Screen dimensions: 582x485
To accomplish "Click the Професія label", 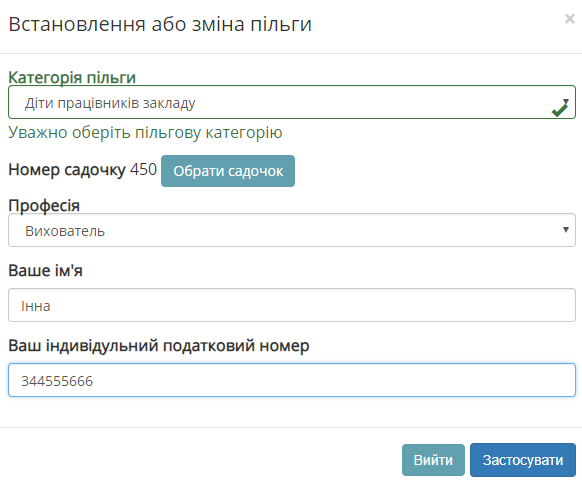I will pyautogui.click(x=44, y=205).
